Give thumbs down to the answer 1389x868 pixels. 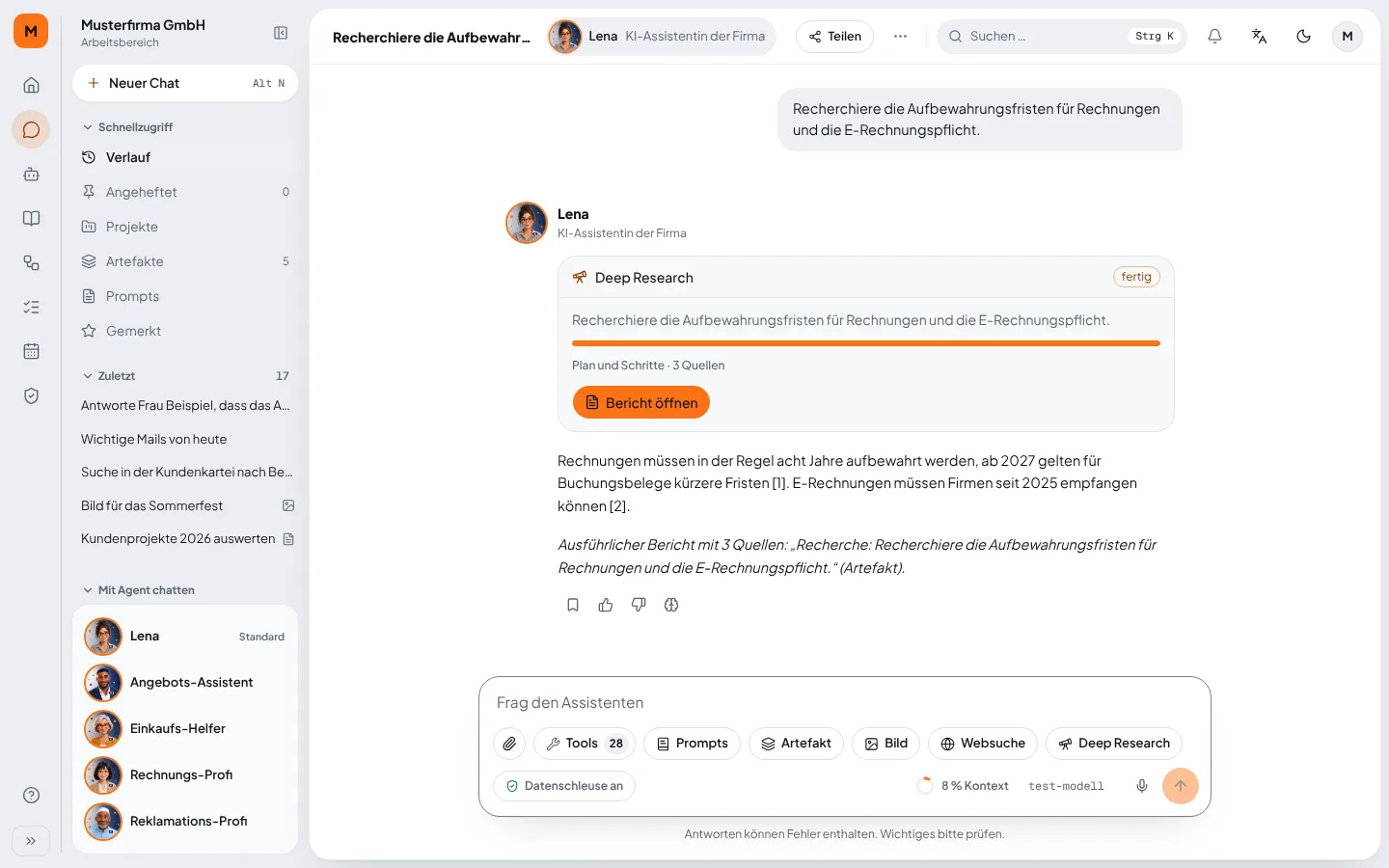tap(639, 605)
